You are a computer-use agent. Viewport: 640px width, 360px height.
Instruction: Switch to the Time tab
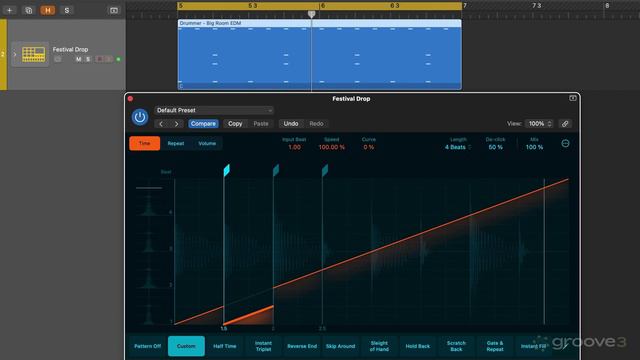pyautogui.click(x=144, y=143)
